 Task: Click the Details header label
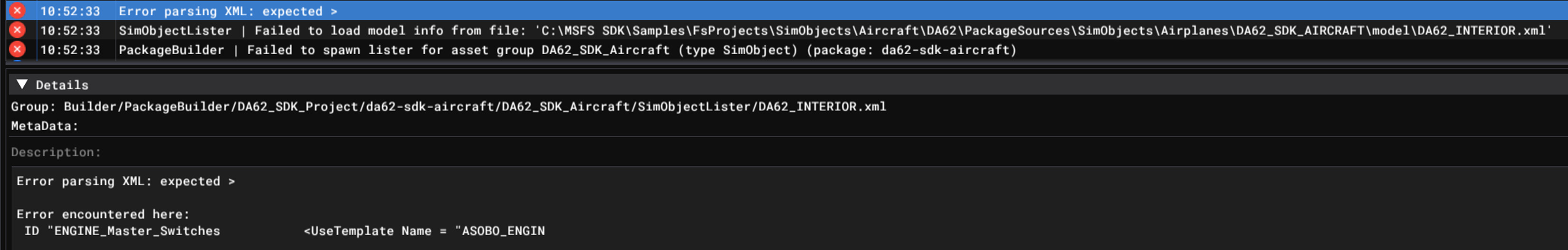pyautogui.click(x=62, y=85)
